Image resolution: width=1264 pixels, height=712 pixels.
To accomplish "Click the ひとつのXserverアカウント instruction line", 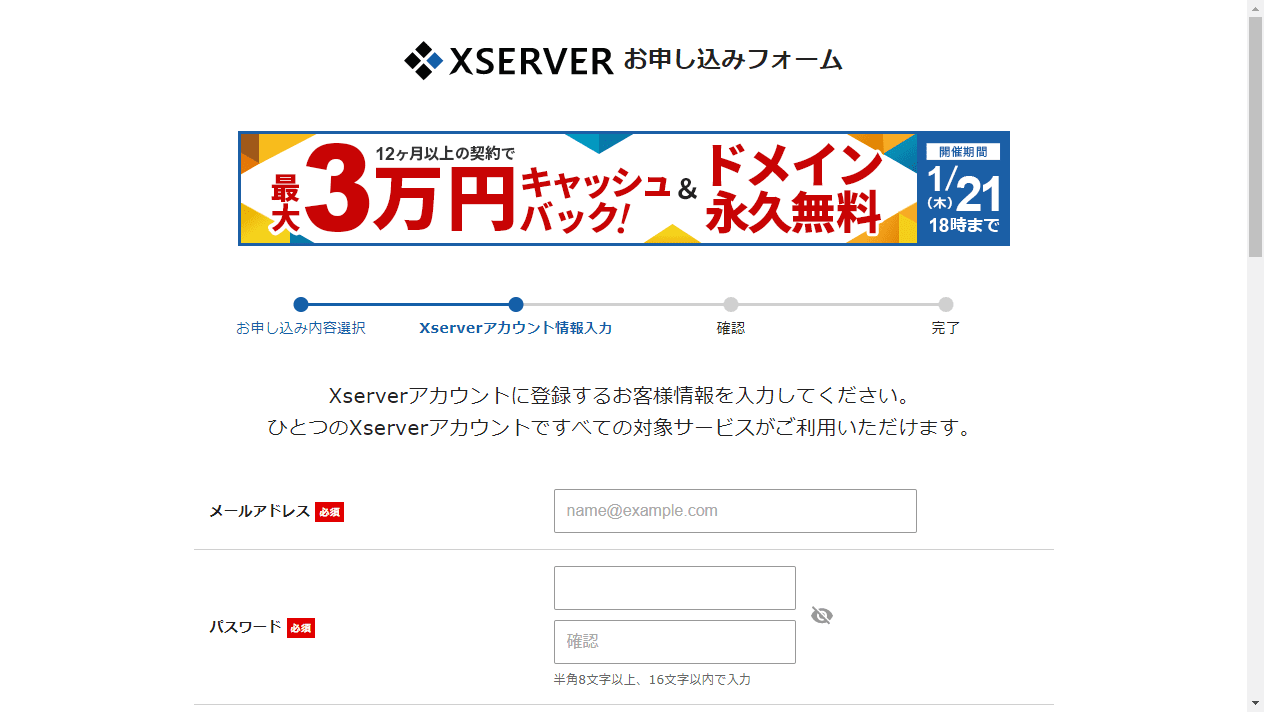I will click(x=620, y=428).
